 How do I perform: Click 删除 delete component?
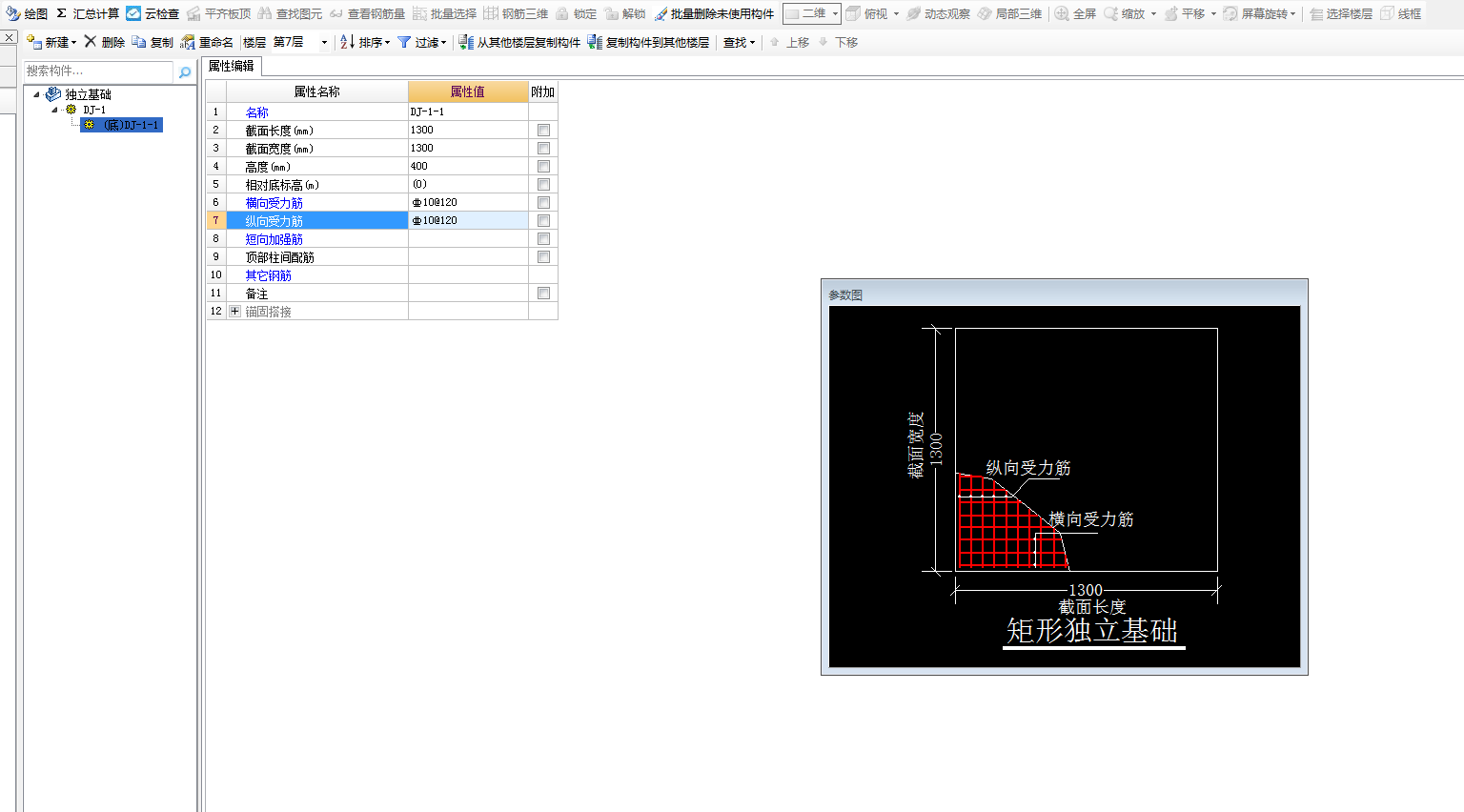pyautogui.click(x=104, y=42)
